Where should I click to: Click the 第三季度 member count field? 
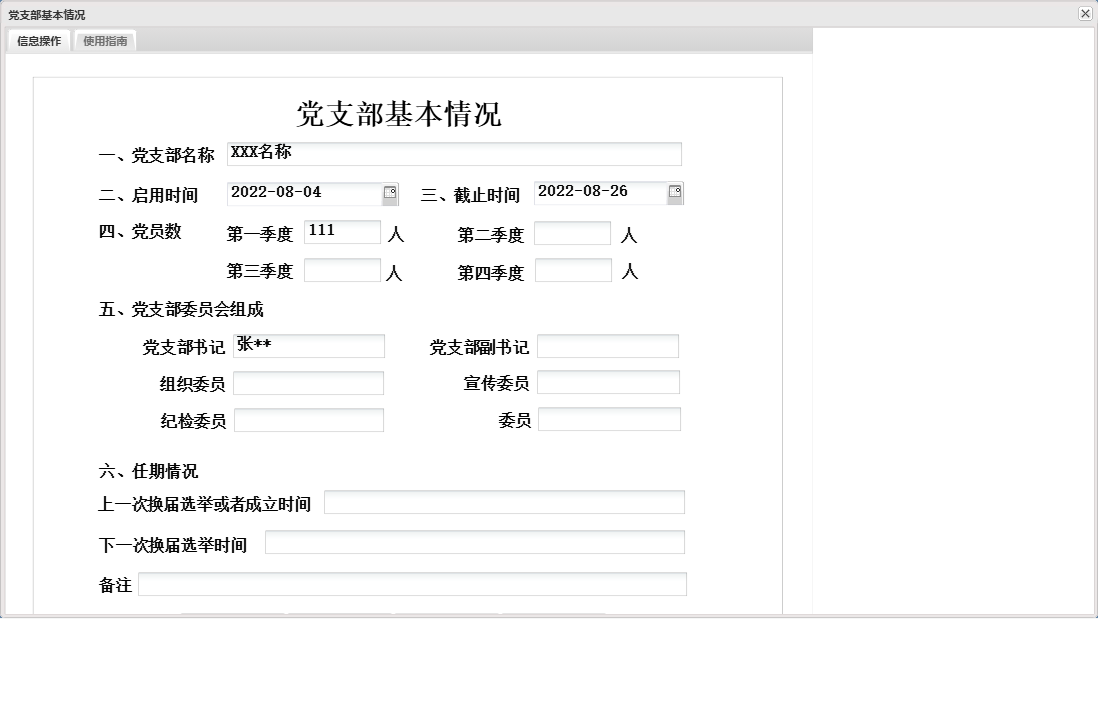pos(342,269)
